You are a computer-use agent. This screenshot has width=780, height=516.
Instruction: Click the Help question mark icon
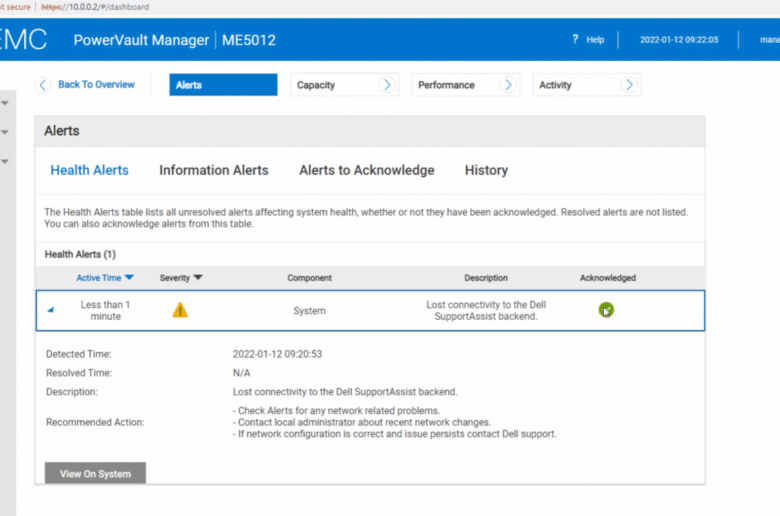click(575, 39)
